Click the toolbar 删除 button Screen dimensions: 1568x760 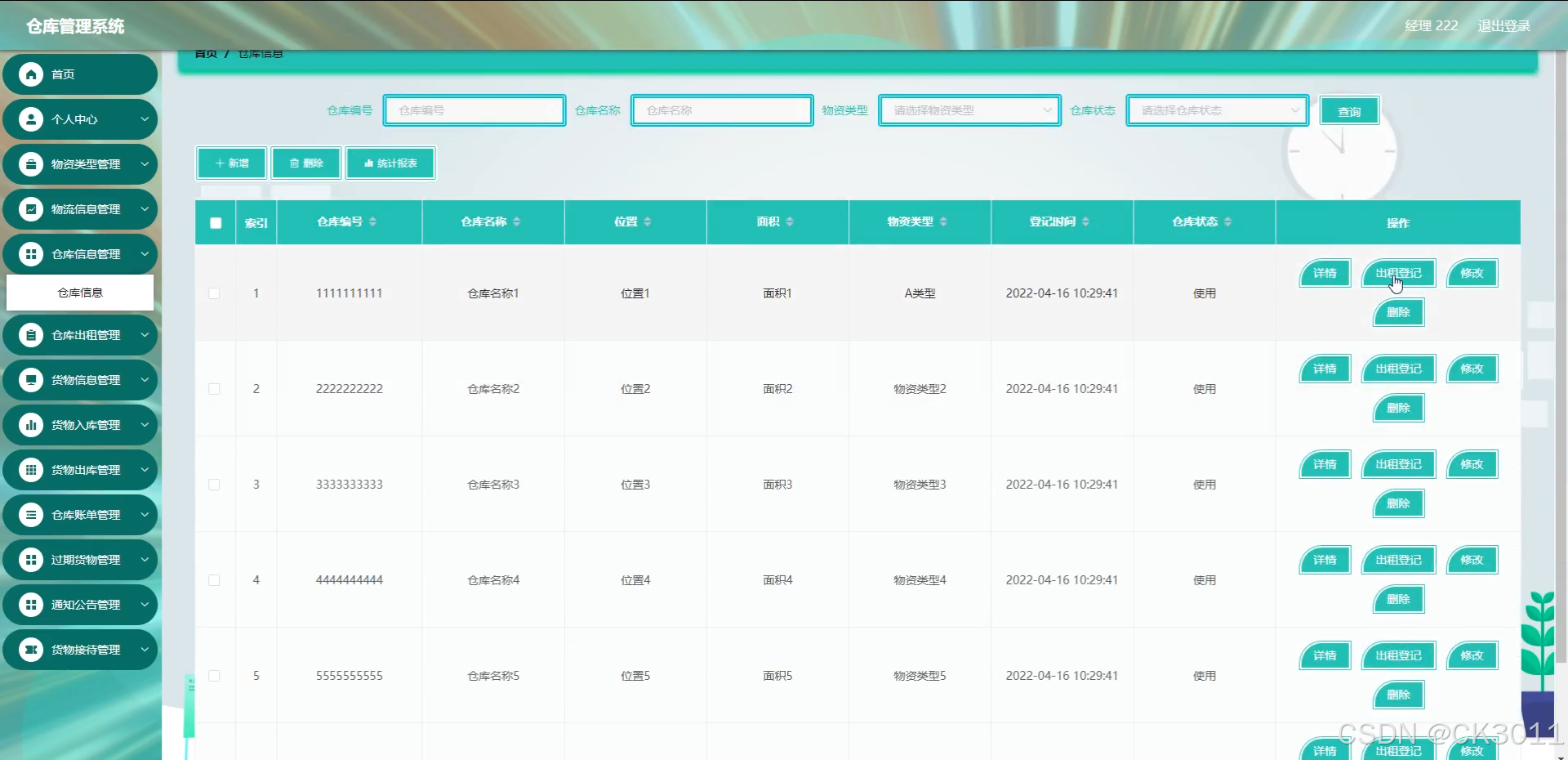coord(305,163)
